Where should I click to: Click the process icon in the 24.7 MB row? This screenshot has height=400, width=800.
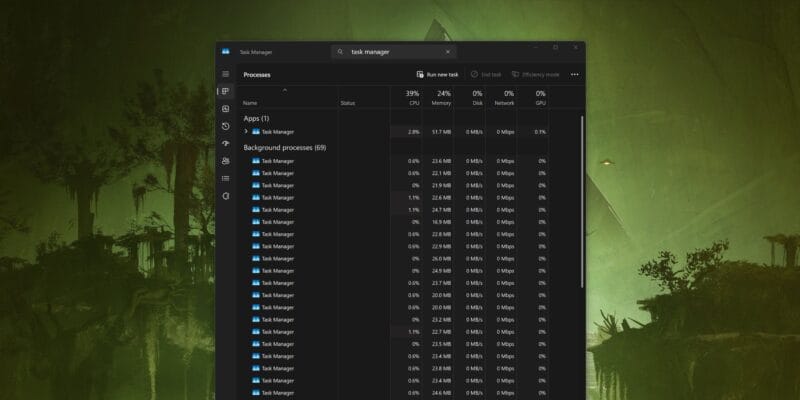256,210
